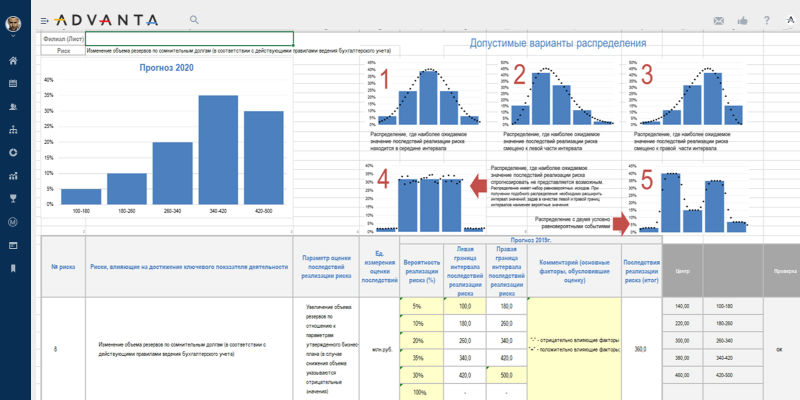The height and width of the screenshot is (400, 800).
Task: Select the Филиал (Лист) input cell
Action: 189,38
